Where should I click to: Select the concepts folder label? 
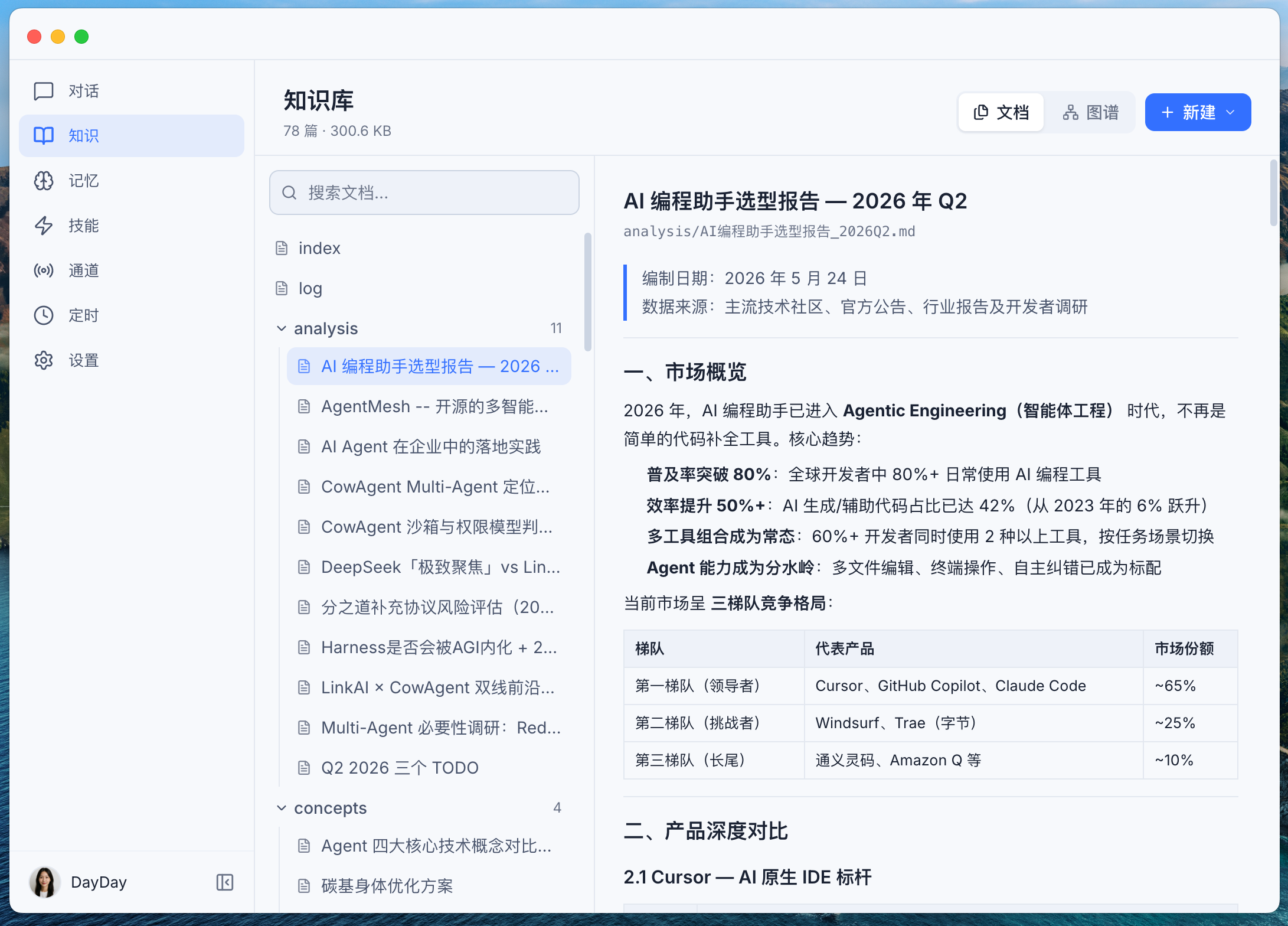click(331, 808)
